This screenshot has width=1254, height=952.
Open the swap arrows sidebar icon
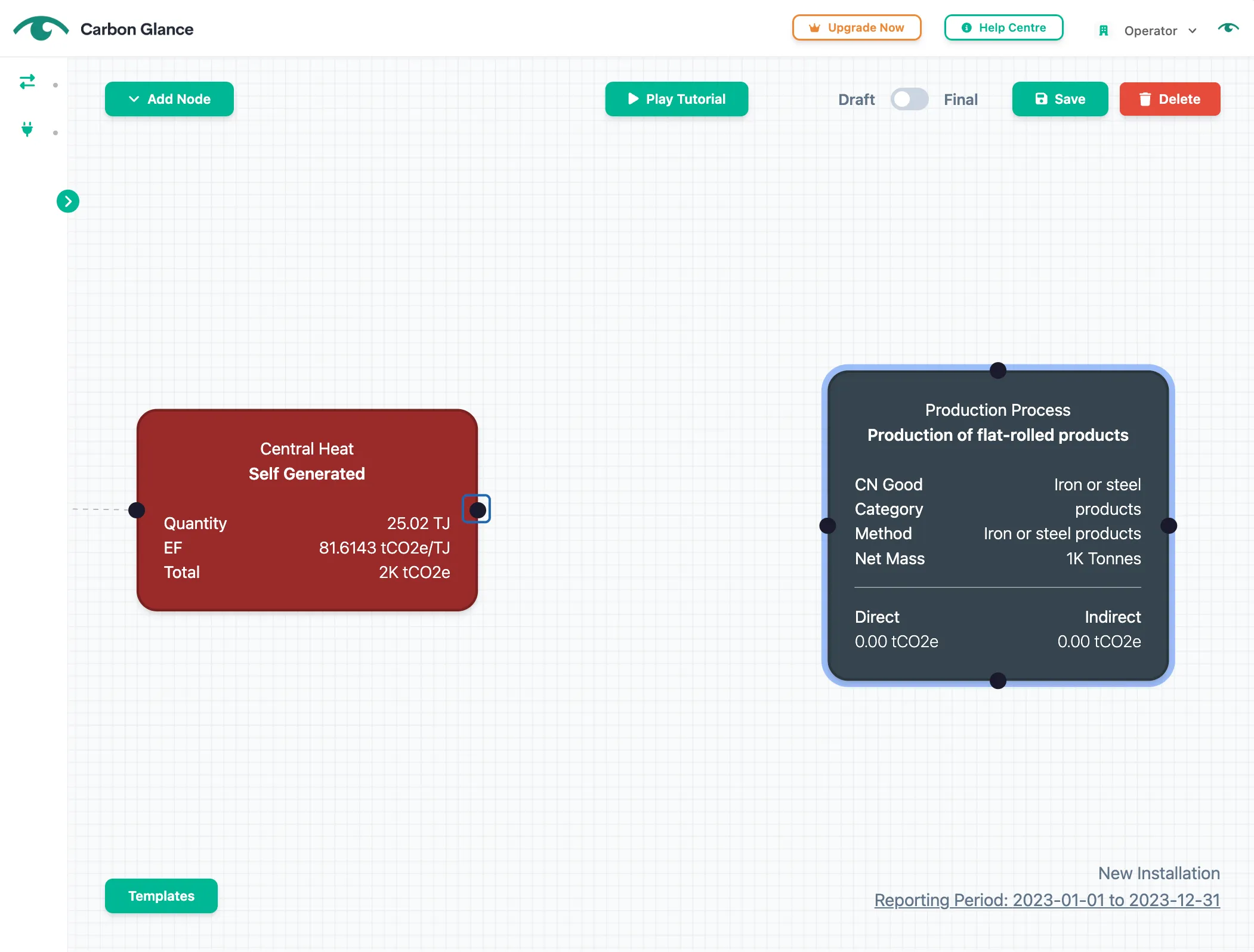pos(27,82)
